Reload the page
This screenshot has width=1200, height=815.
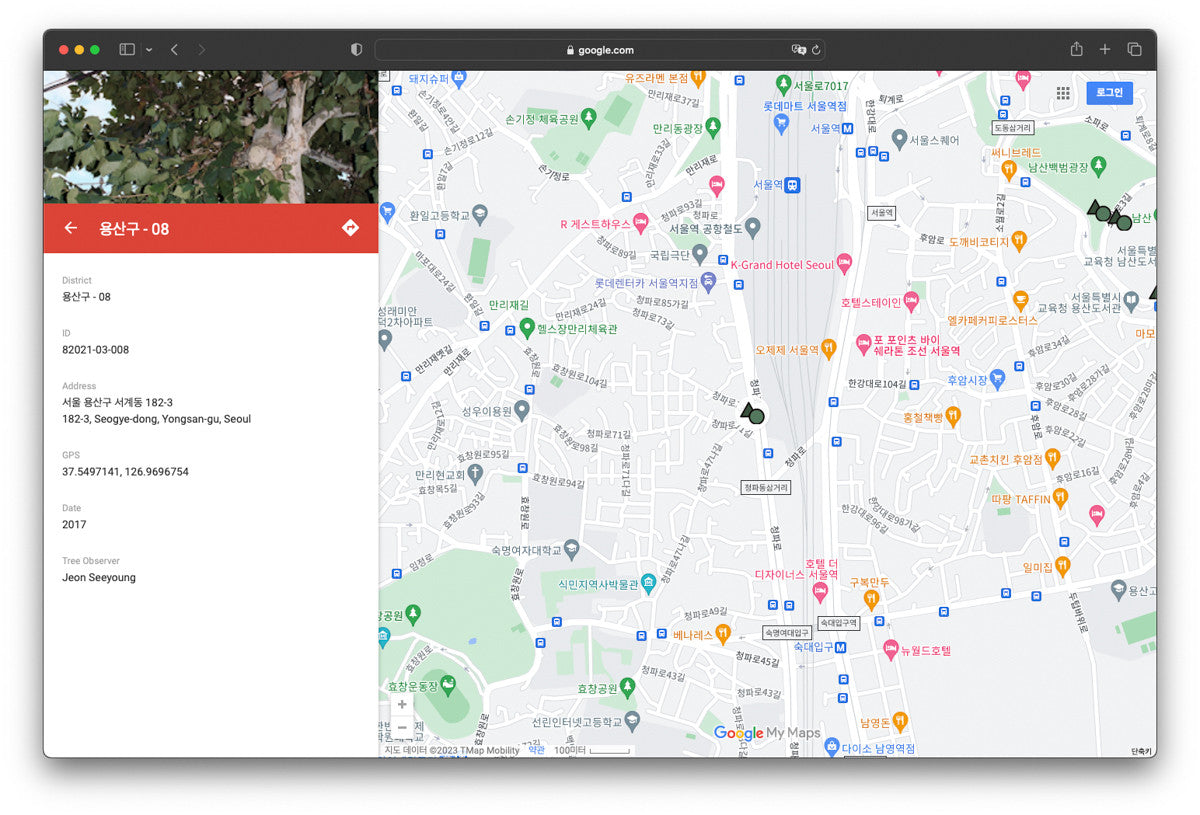pos(817,49)
